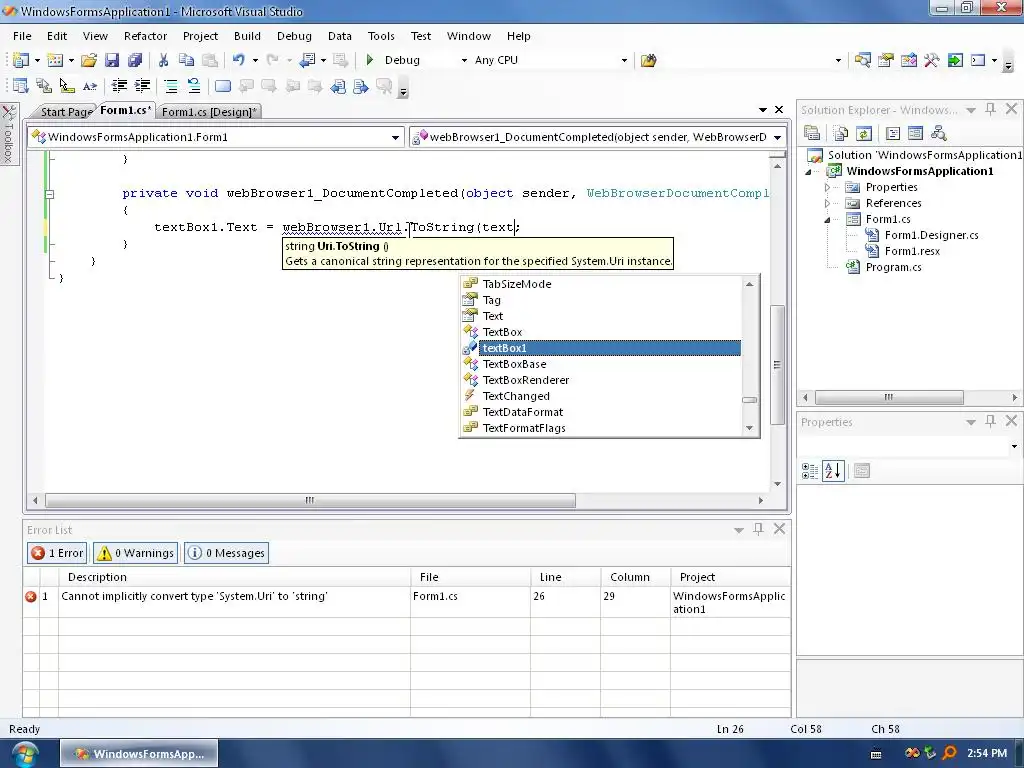Toggle the Properties panel pin

point(990,421)
